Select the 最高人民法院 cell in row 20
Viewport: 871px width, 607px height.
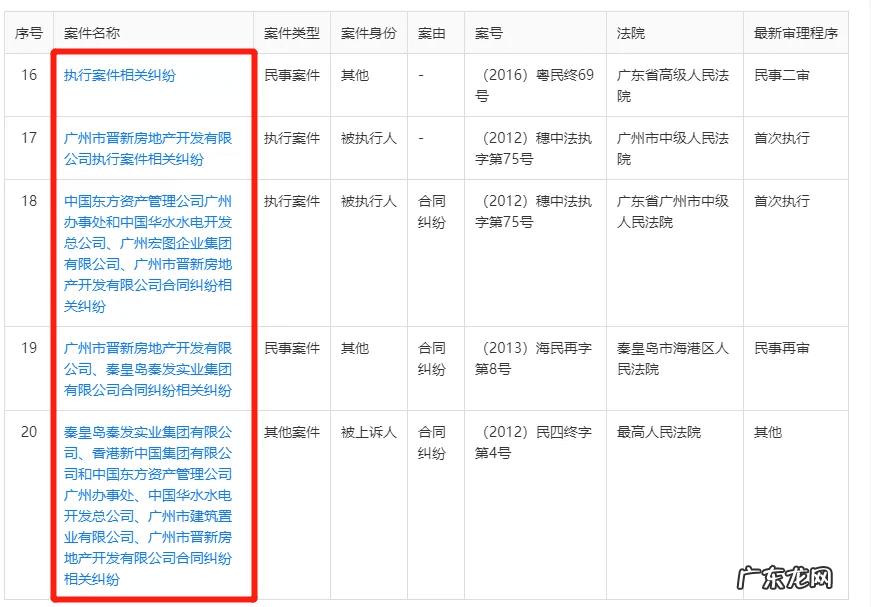[x=658, y=433]
